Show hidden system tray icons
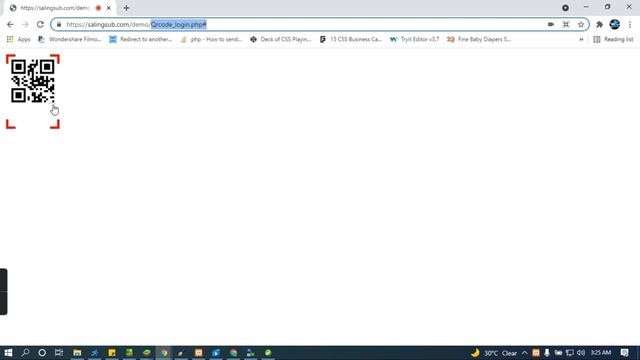The width and height of the screenshot is (640, 360). (524, 353)
